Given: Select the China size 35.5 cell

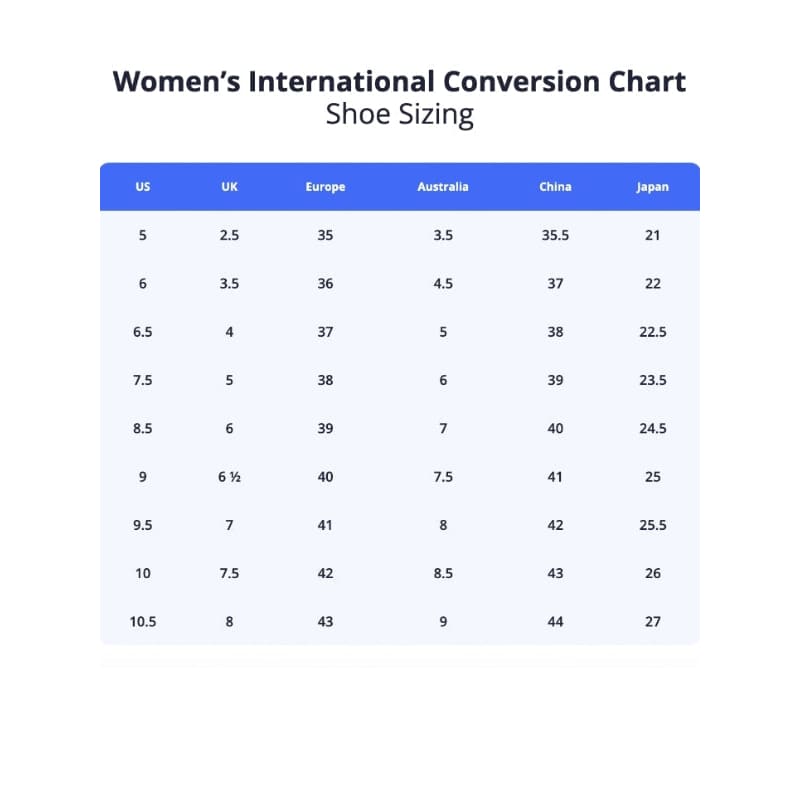Looking at the screenshot, I should tap(555, 236).
